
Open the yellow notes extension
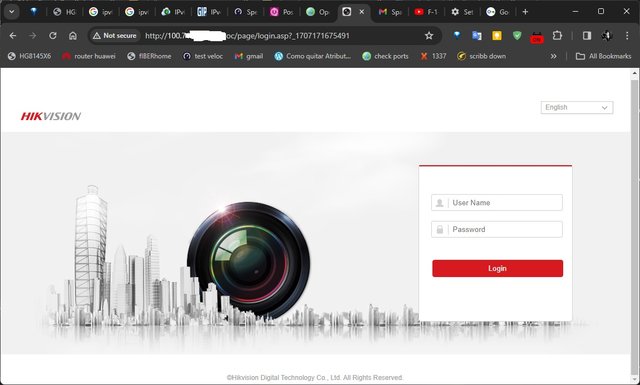pyautogui.click(x=497, y=36)
